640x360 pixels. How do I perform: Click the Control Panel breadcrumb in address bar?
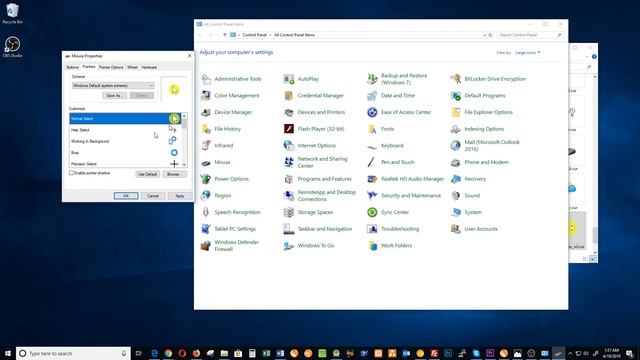click(254, 35)
